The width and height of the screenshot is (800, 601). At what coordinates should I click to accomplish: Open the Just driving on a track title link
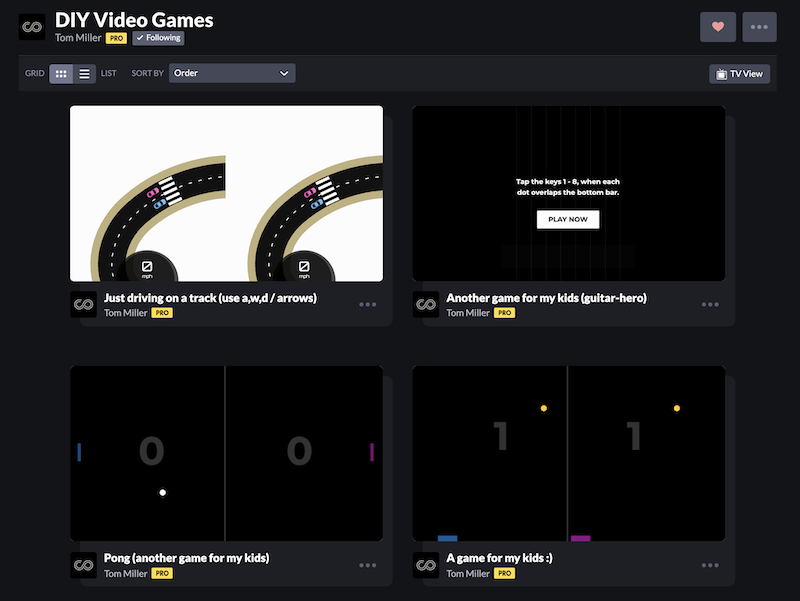210,298
